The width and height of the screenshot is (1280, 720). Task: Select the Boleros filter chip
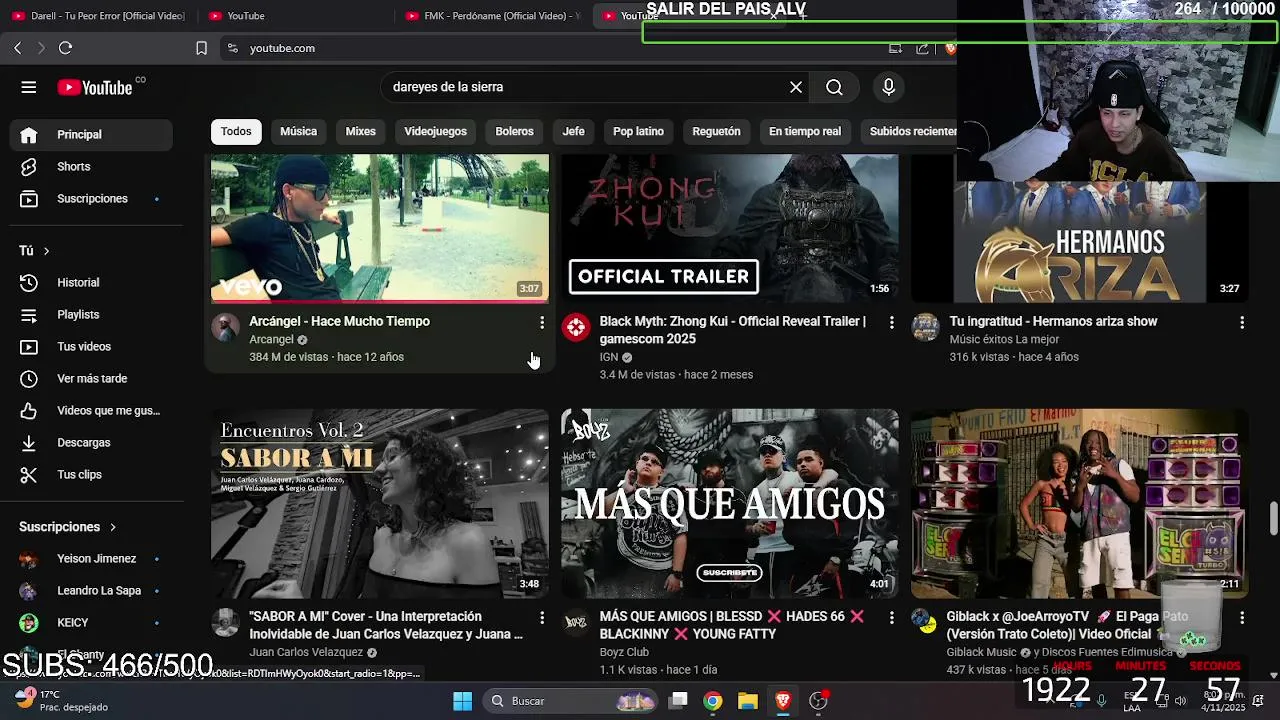[x=514, y=131]
